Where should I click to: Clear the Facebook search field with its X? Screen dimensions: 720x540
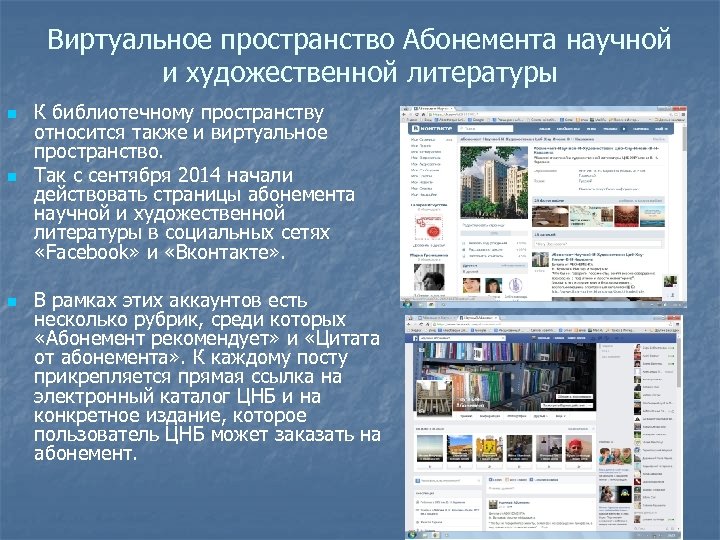coord(503,338)
